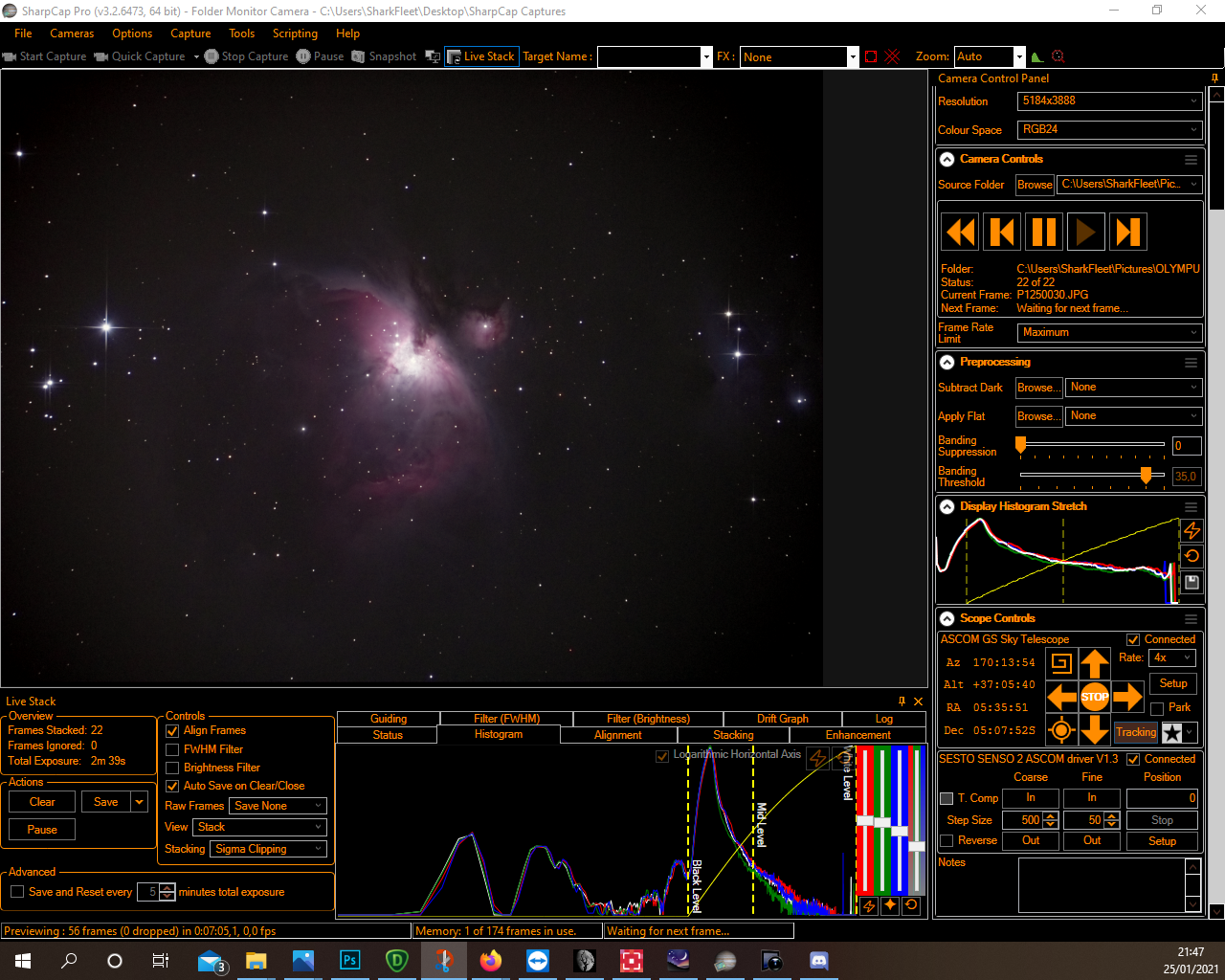
Task: Open the Apply Flat dropdown
Action: (x=1134, y=416)
